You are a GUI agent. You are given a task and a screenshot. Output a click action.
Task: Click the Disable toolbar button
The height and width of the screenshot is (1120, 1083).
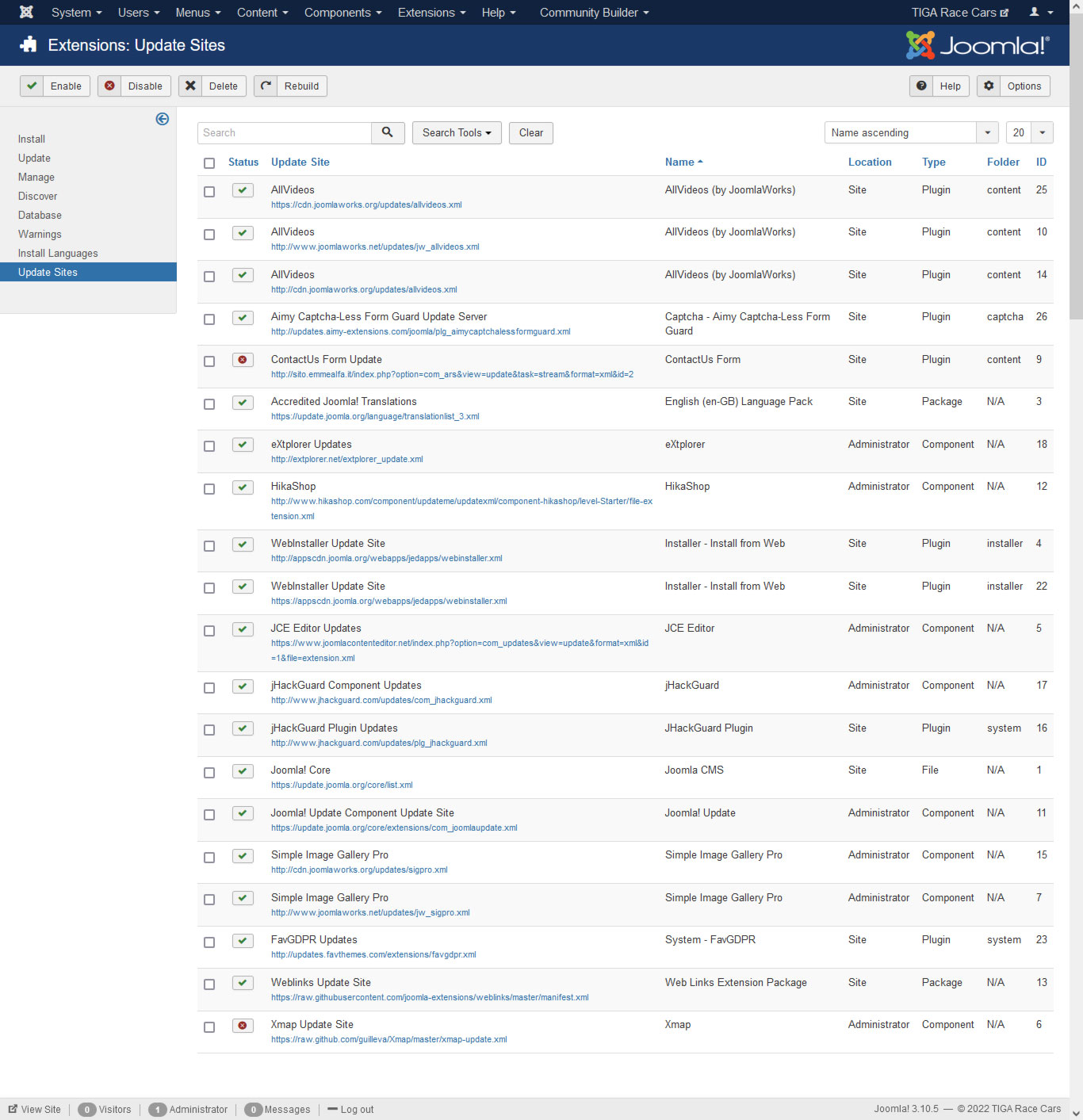[134, 86]
